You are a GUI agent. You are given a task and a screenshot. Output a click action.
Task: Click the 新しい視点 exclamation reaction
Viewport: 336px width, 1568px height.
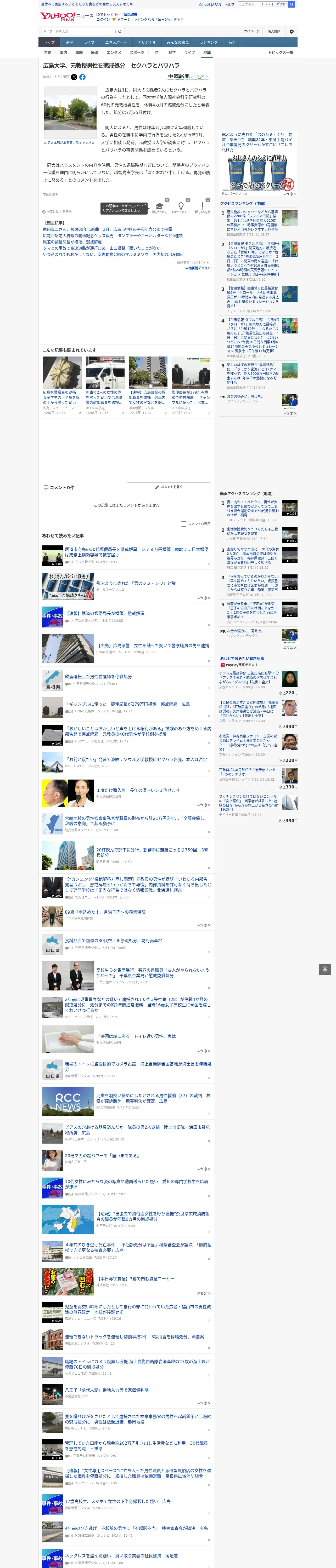203,207
